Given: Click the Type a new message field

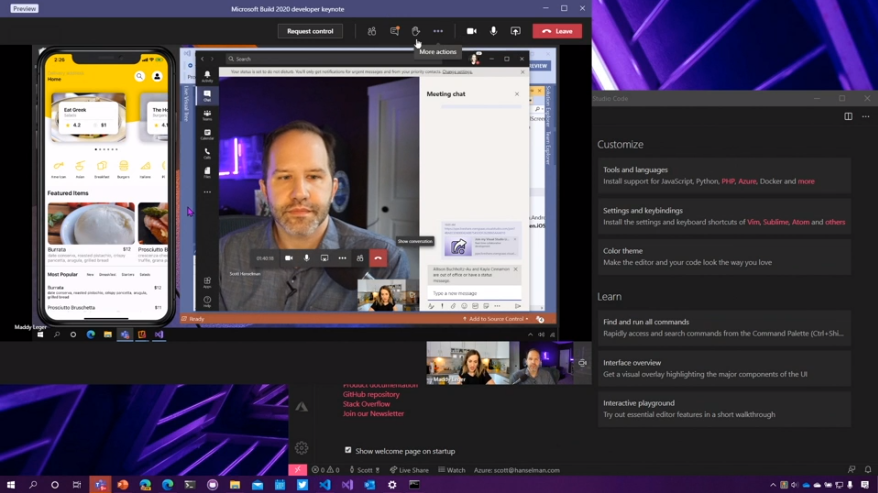Looking at the screenshot, I should point(474,293).
